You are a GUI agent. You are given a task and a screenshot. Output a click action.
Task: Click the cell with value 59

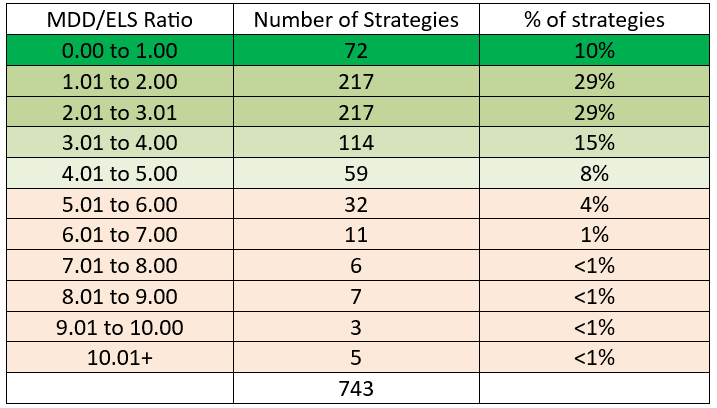pos(356,173)
